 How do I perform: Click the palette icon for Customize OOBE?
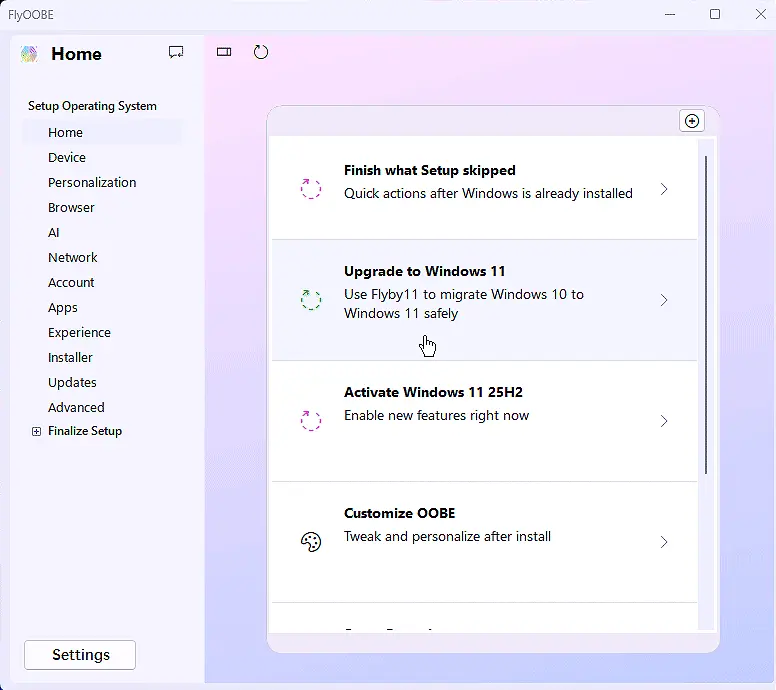coord(311,542)
